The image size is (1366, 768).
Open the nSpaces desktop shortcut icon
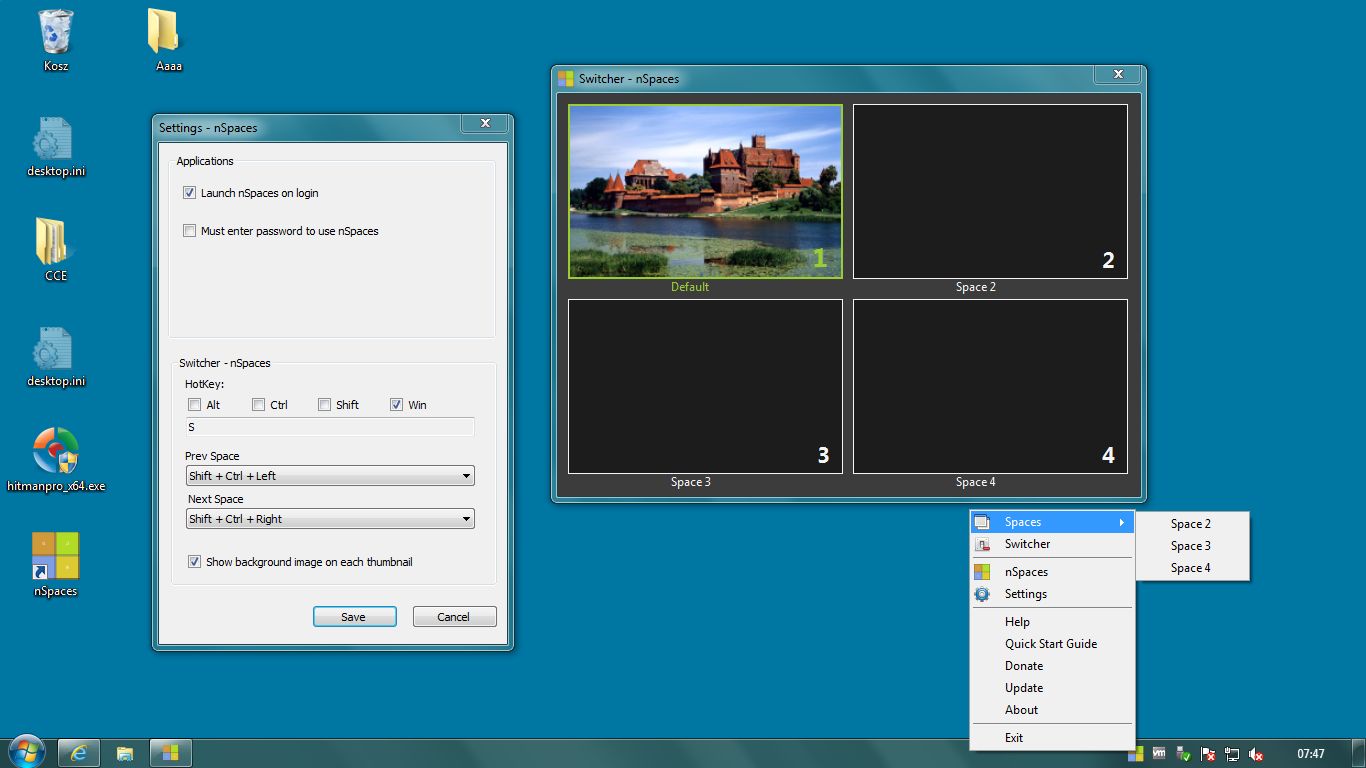(55, 558)
